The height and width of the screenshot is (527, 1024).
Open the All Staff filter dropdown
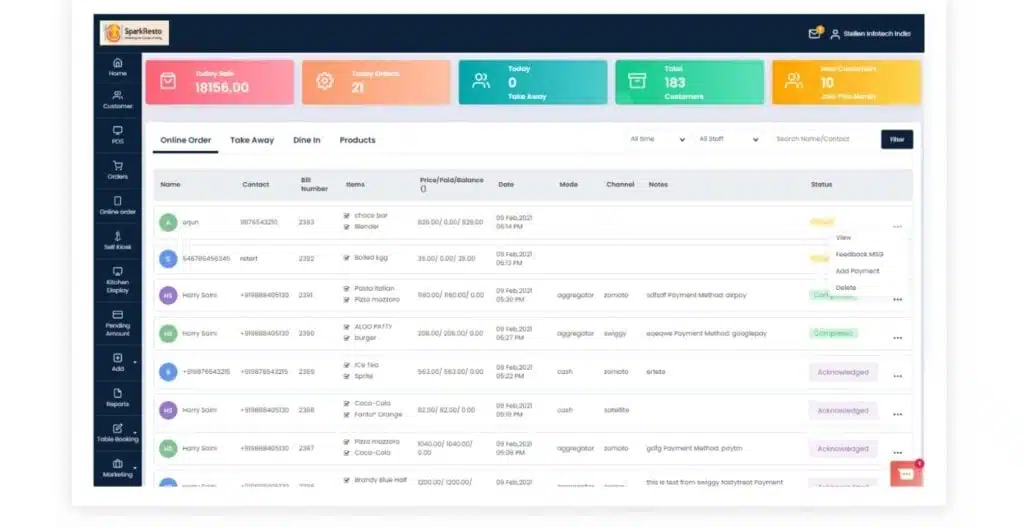tap(728, 139)
